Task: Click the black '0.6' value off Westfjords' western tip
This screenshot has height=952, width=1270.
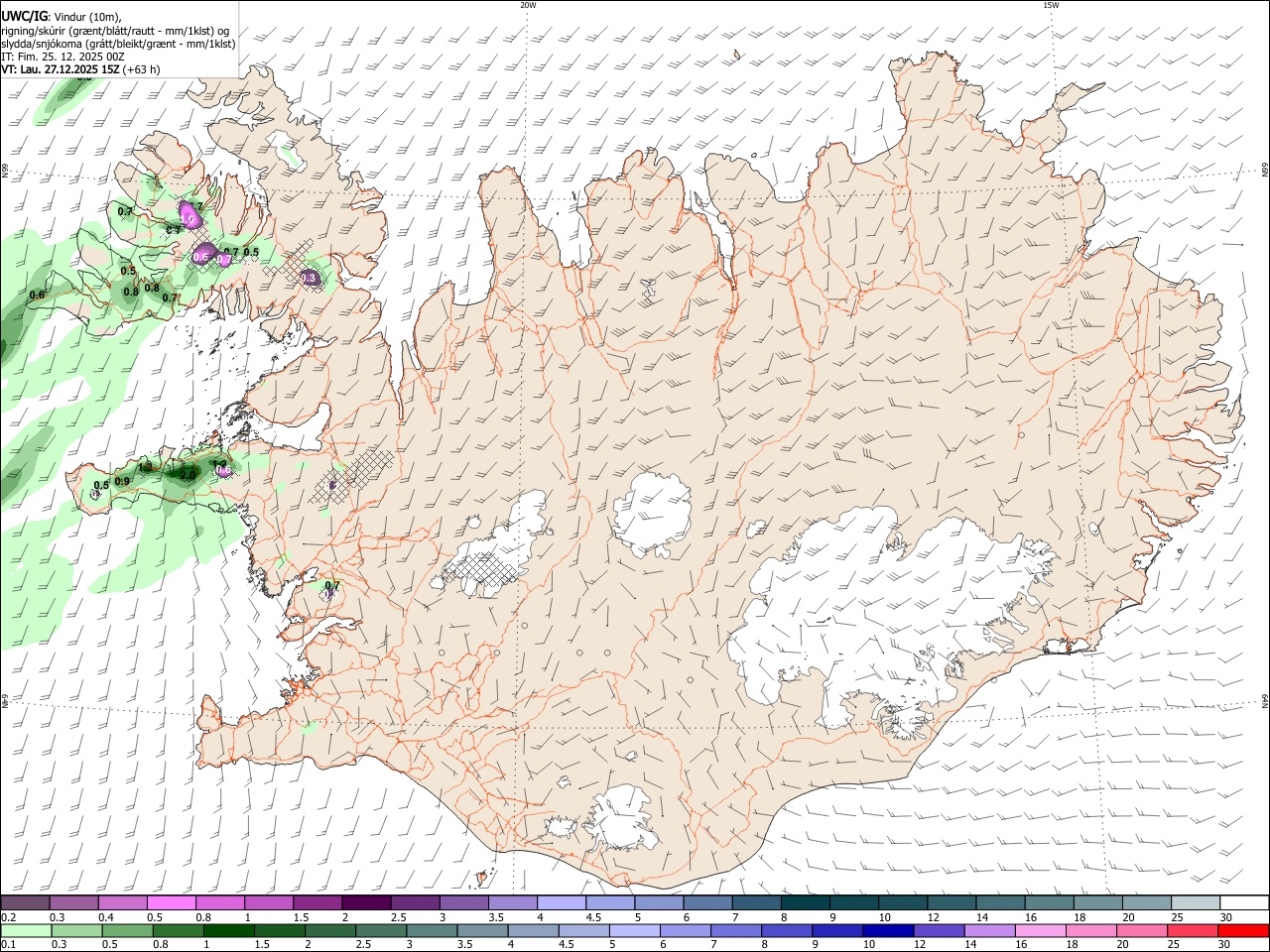Action: click(x=38, y=295)
